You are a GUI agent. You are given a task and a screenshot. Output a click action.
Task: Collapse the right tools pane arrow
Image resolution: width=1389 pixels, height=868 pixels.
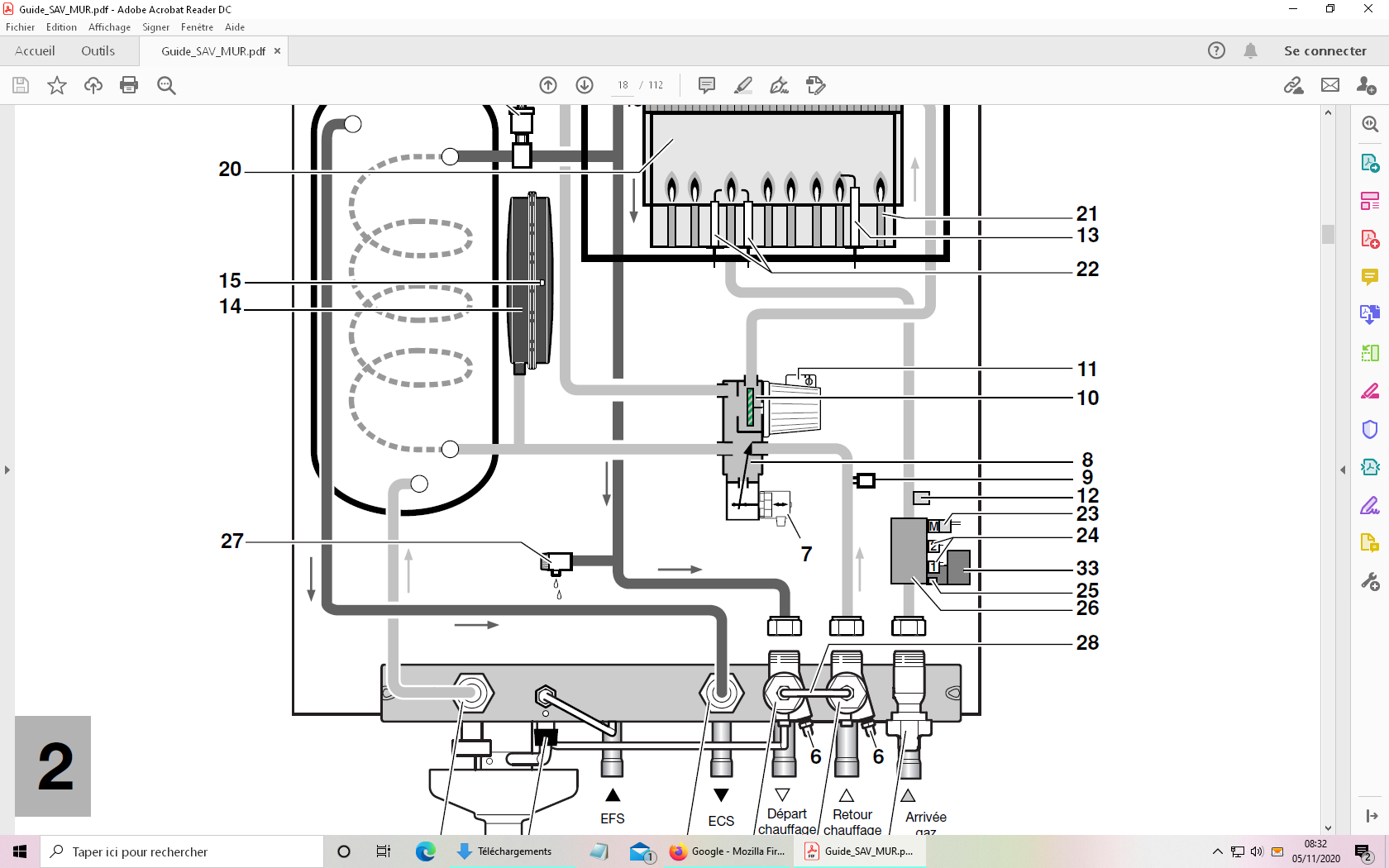(x=1343, y=470)
